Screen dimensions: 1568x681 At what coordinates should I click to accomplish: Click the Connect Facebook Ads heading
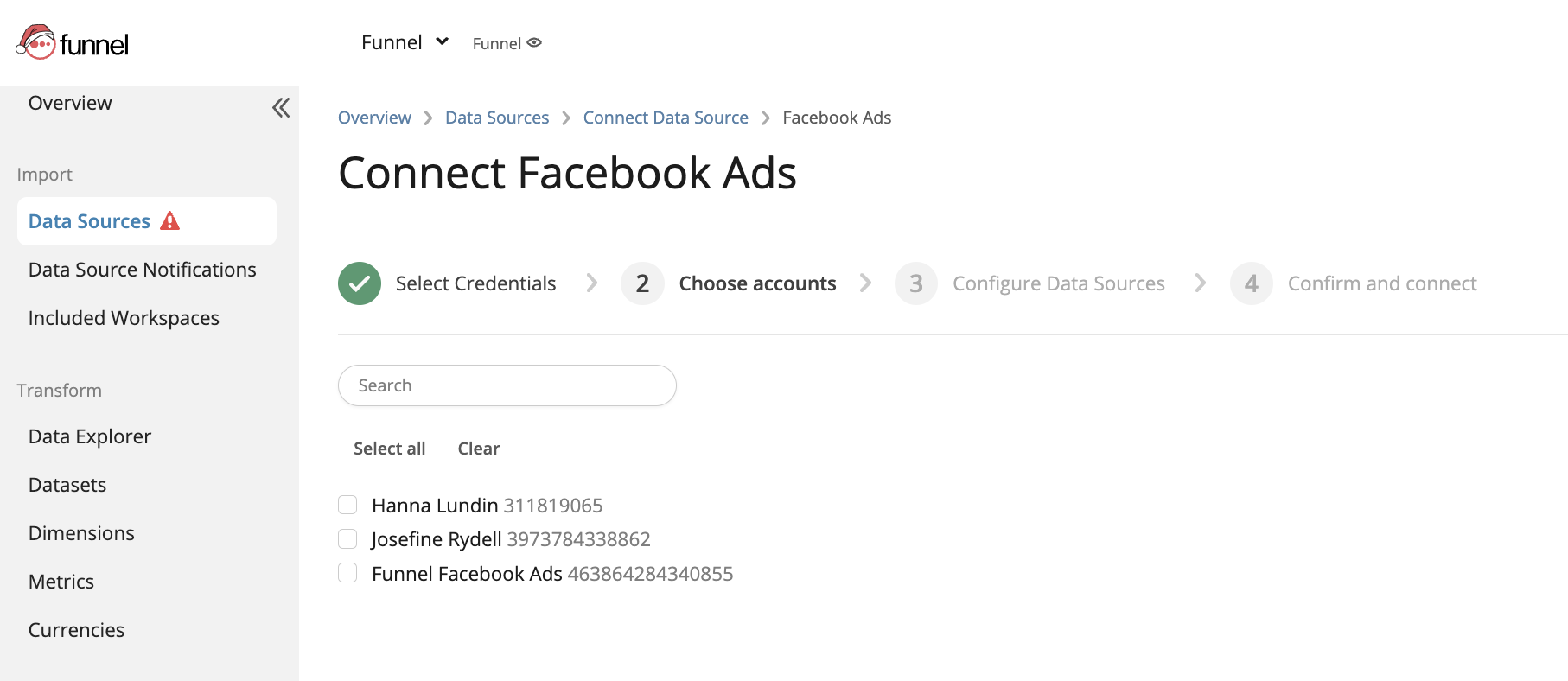(x=567, y=173)
